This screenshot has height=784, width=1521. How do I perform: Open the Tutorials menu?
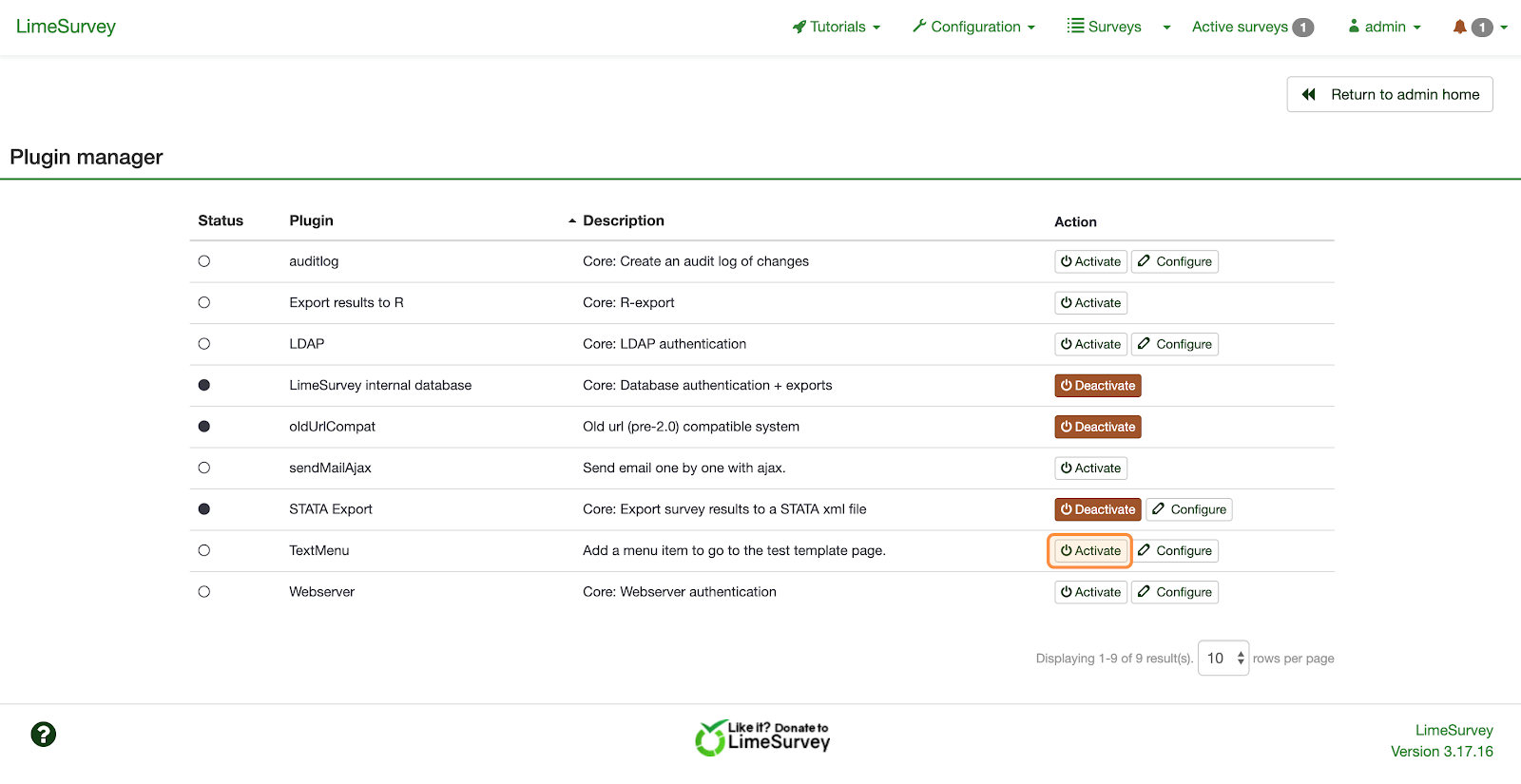click(x=837, y=27)
